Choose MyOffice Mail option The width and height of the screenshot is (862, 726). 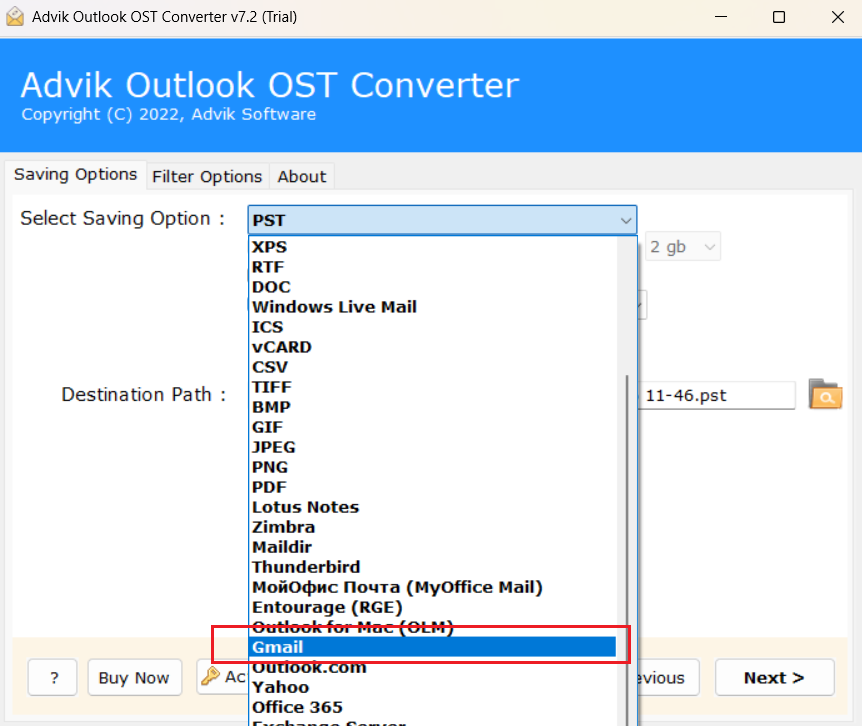tap(433, 587)
